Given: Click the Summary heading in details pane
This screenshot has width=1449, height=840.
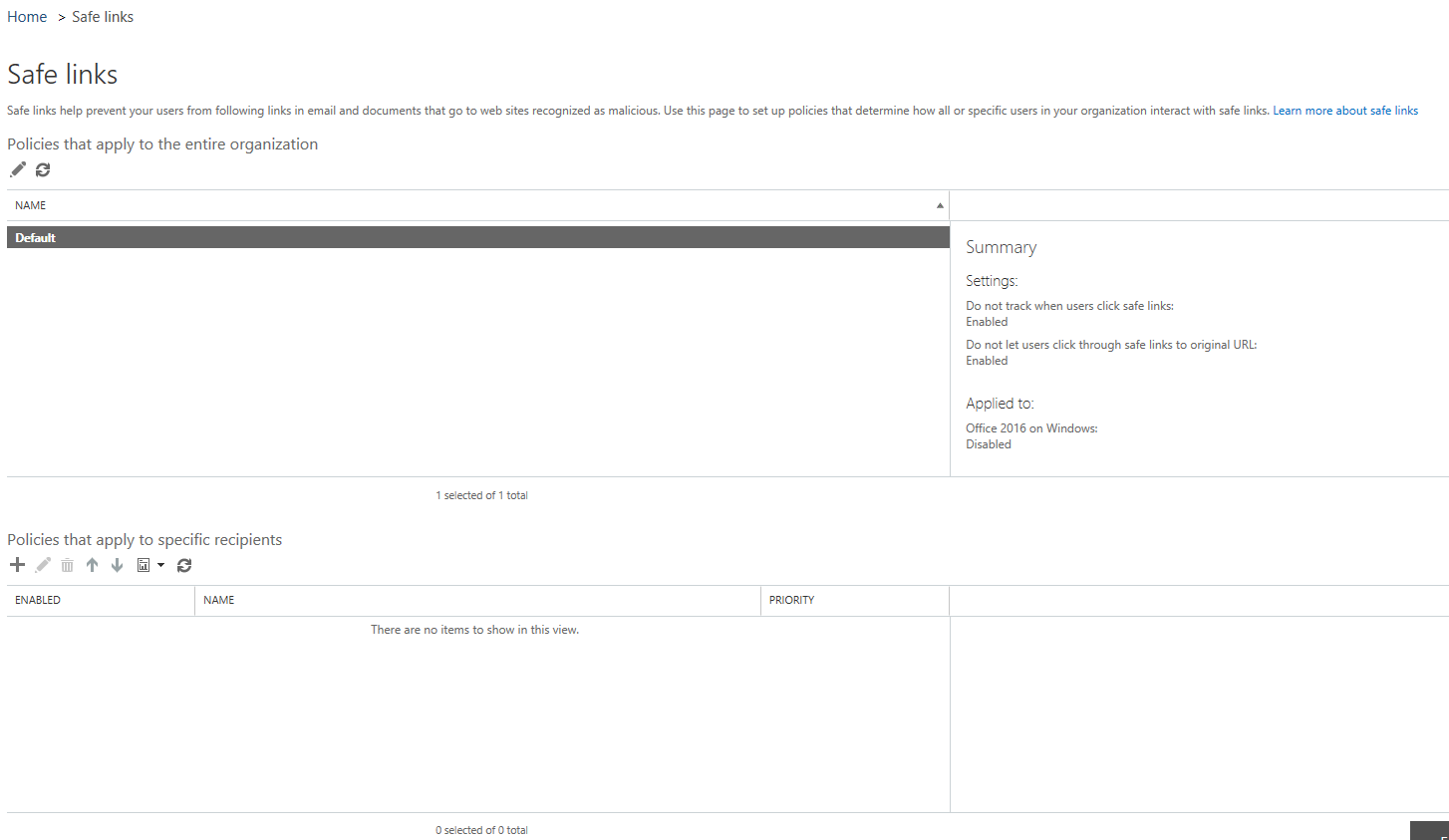Looking at the screenshot, I should (1001, 247).
